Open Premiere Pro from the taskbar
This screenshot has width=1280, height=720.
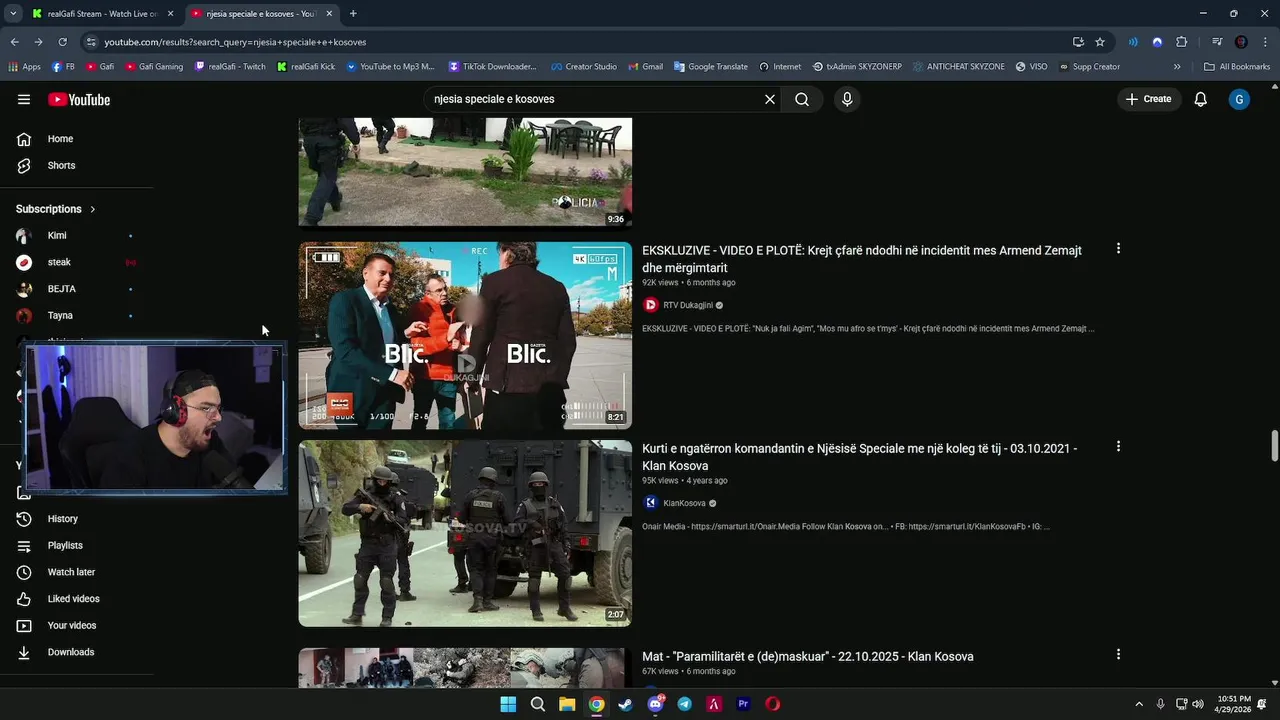coord(743,704)
